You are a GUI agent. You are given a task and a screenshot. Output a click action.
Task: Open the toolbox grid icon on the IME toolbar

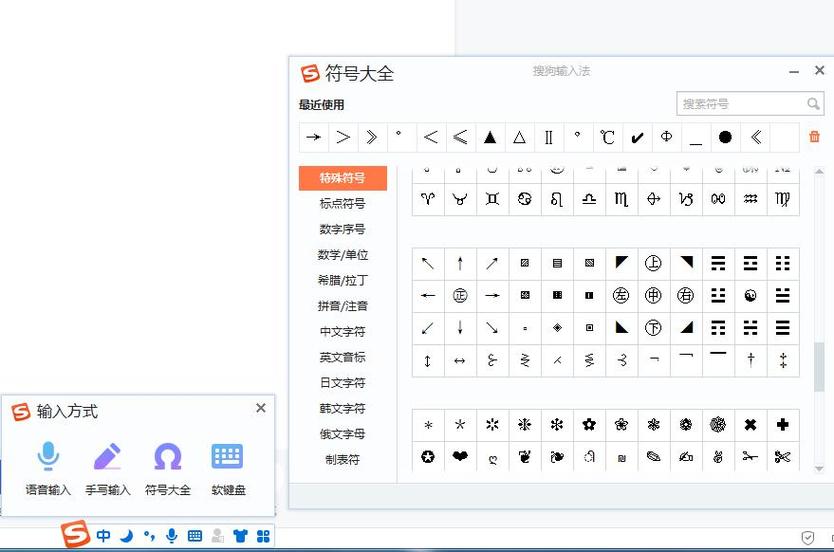(263, 536)
